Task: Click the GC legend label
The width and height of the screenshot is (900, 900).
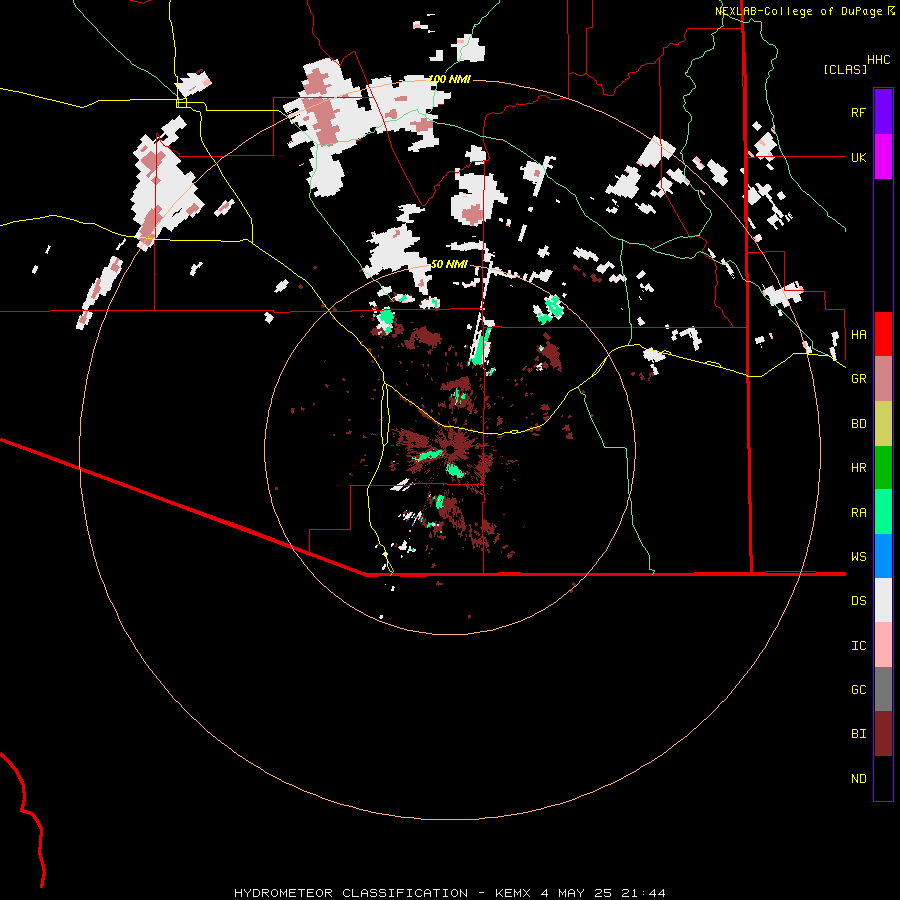Action: click(858, 690)
